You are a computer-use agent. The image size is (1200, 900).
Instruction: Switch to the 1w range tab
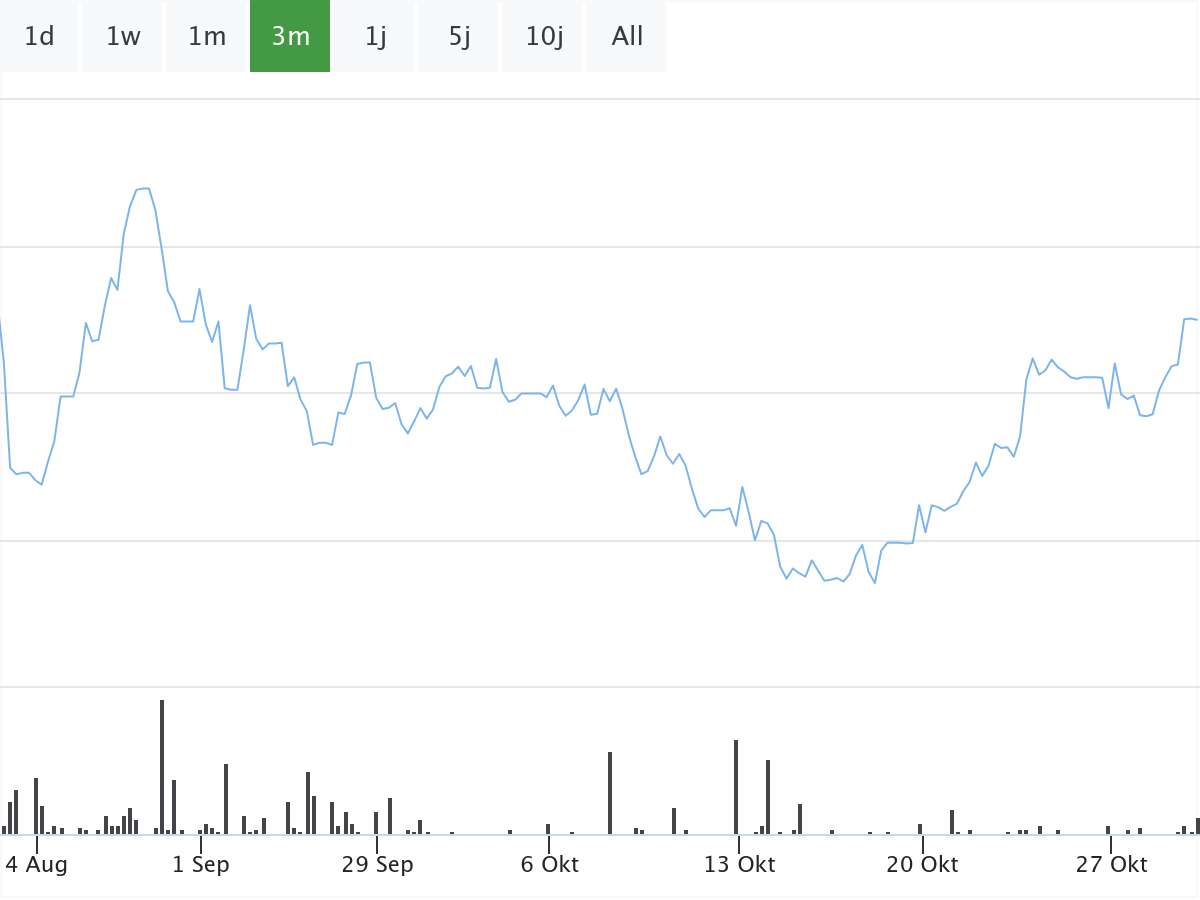click(x=123, y=36)
